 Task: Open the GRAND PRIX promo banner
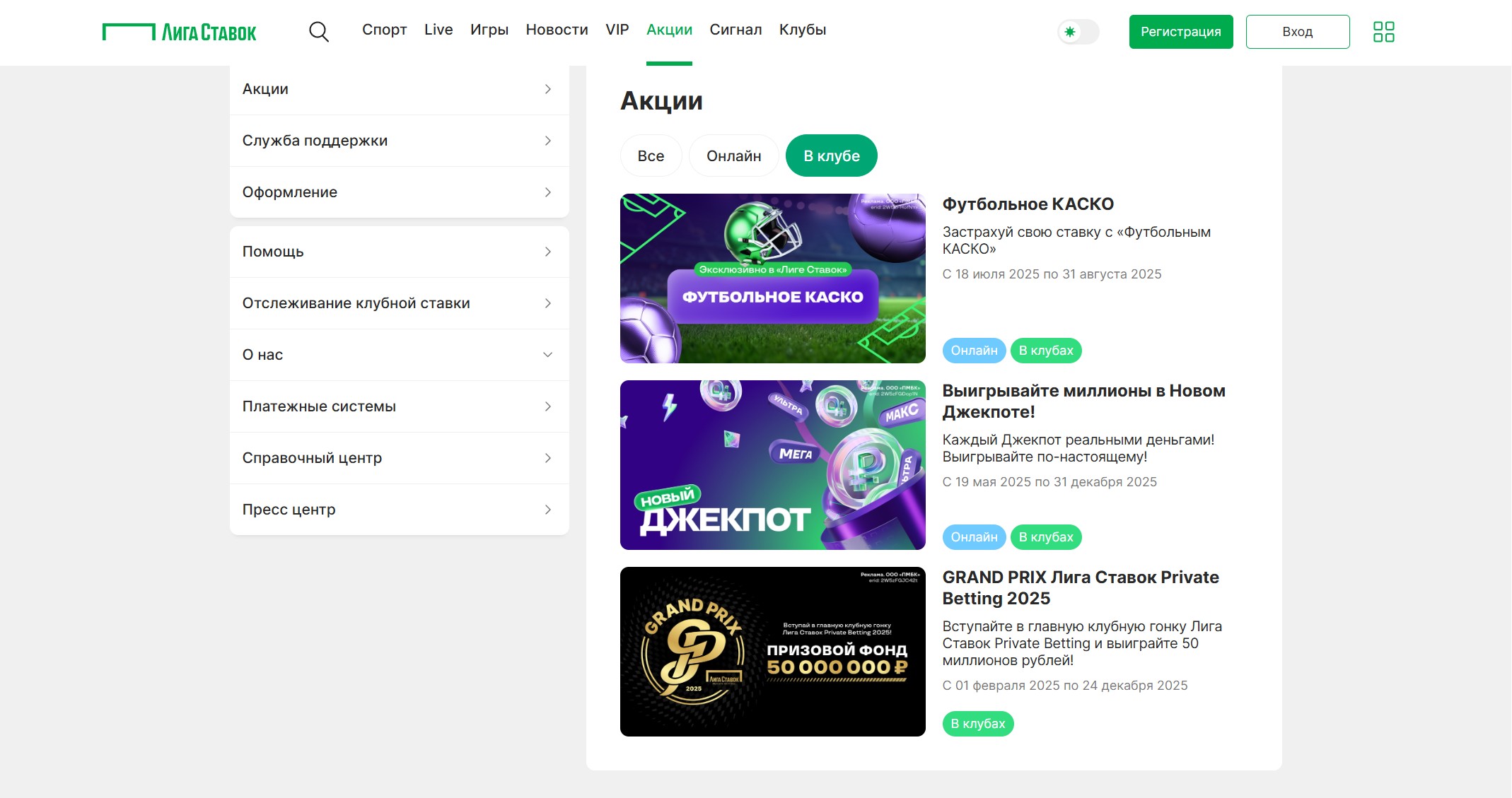click(772, 652)
